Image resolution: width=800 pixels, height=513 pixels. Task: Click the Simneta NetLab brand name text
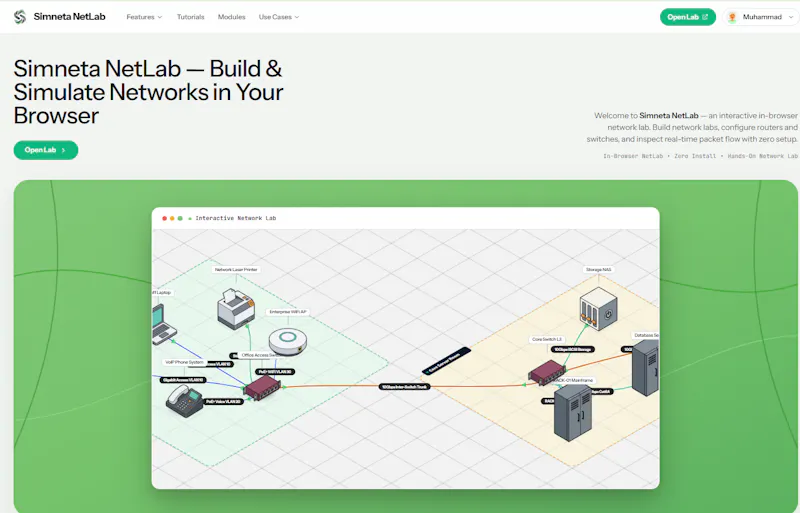tap(69, 17)
